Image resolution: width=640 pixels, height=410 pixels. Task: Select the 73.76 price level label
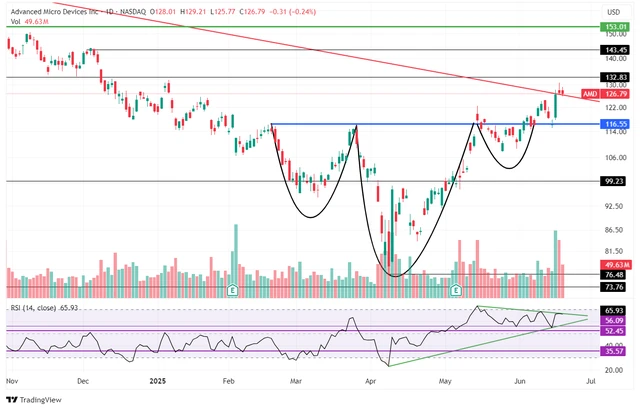click(614, 287)
